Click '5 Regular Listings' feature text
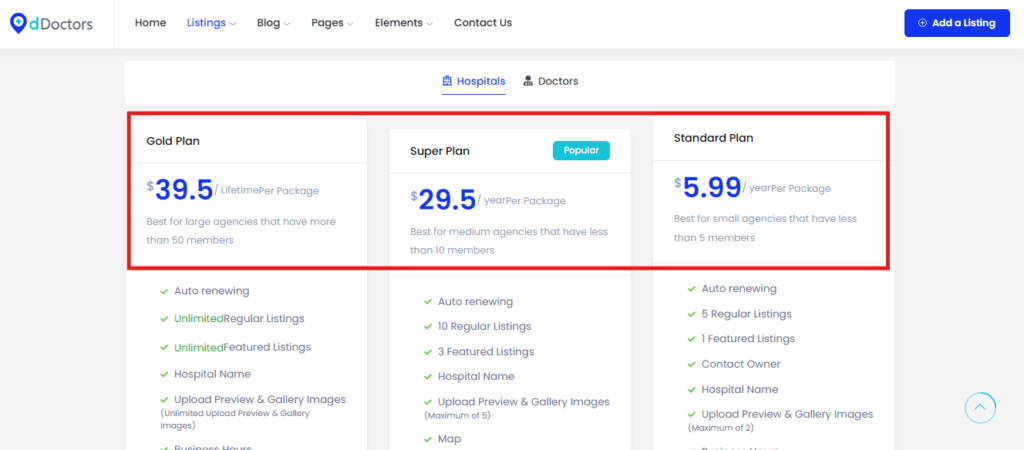This screenshot has height=450, width=1024. coord(746,314)
